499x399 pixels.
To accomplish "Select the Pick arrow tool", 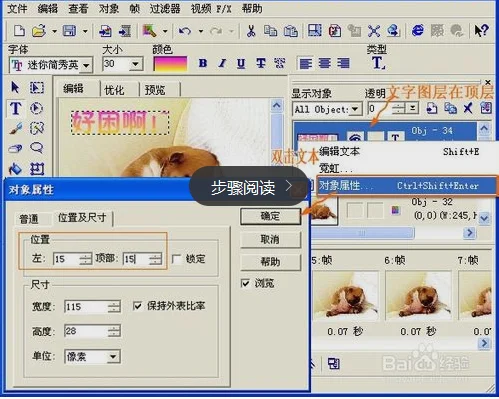I will tap(15, 87).
